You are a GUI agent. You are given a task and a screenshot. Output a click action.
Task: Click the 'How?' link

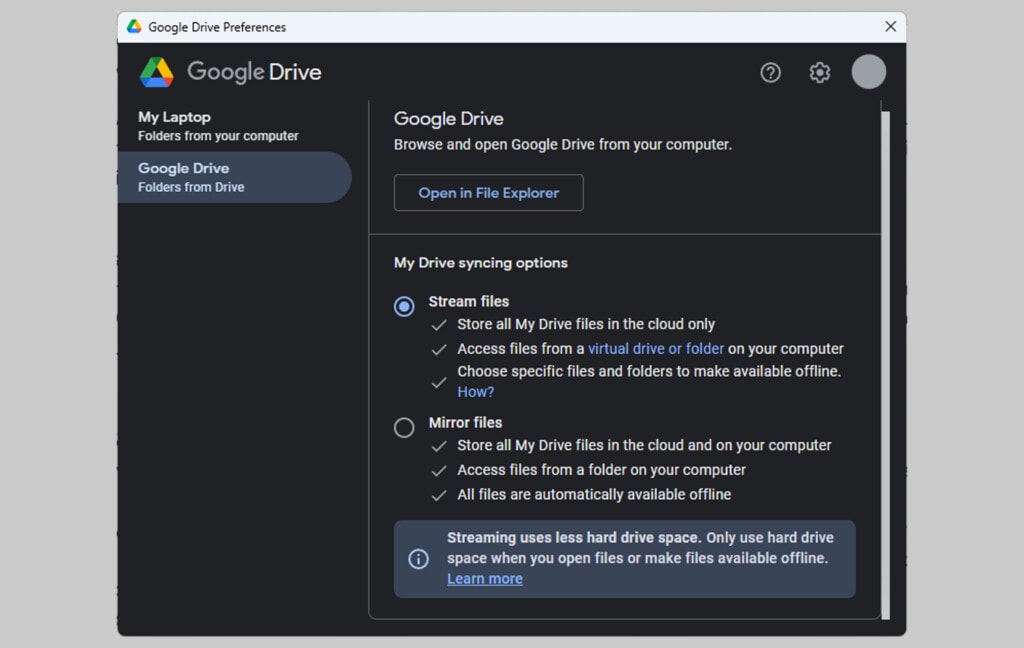coord(475,391)
